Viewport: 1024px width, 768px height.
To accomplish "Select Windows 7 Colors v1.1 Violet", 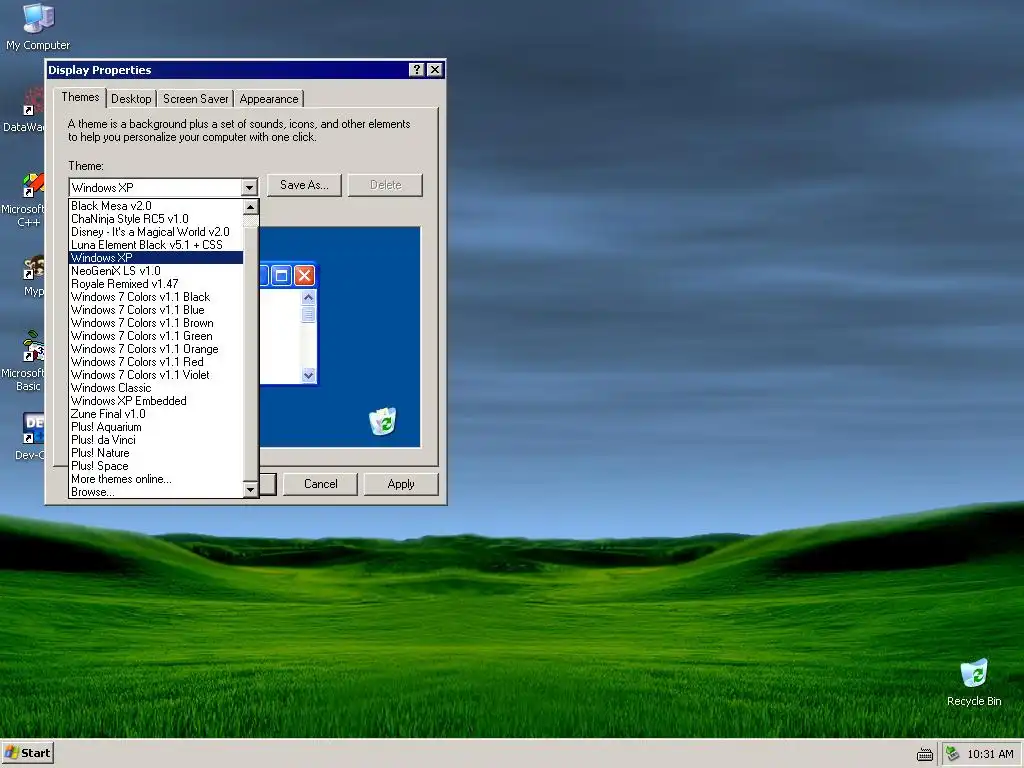I will 156,375.
